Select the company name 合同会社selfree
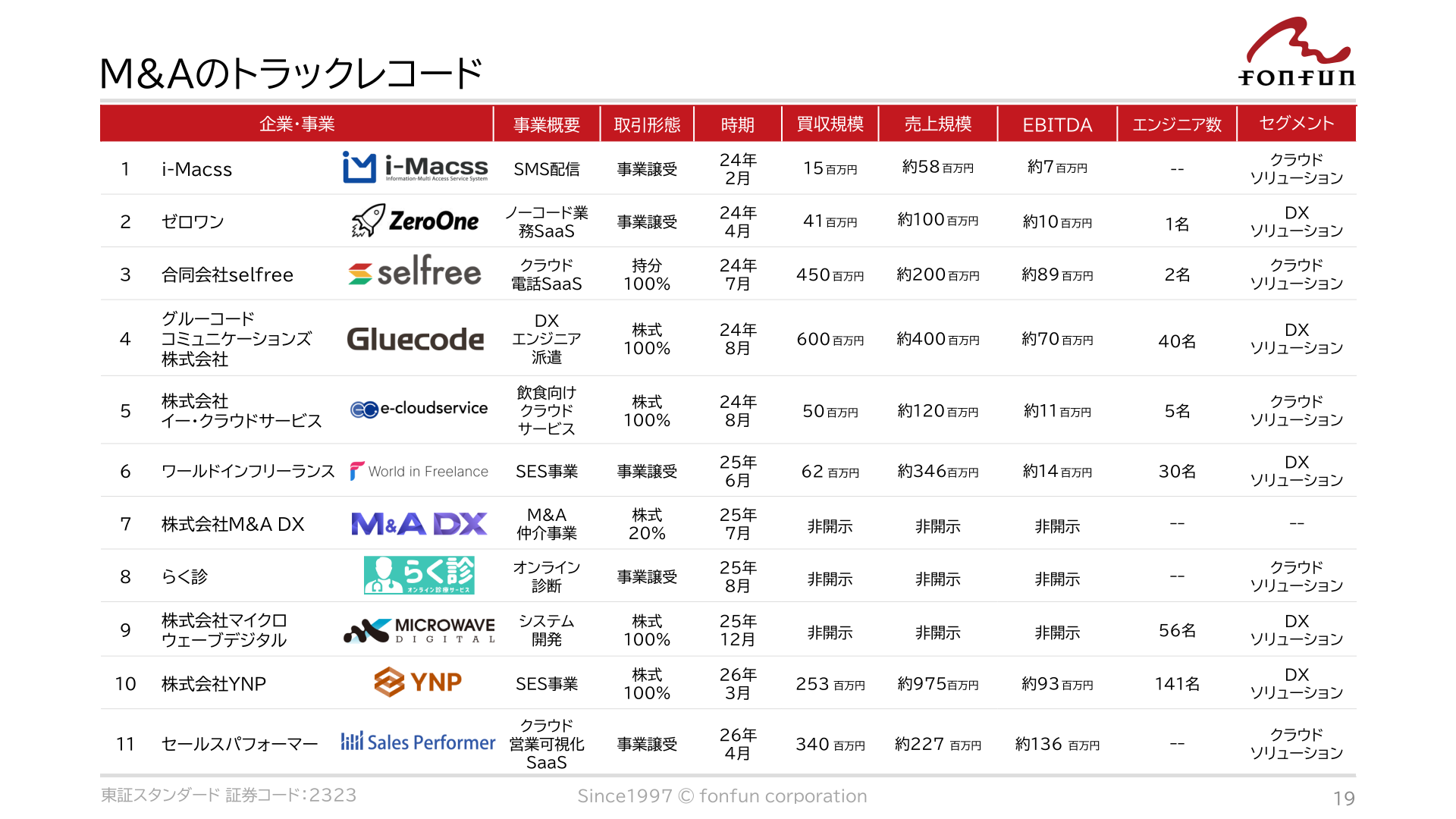1456x819 pixels. tap(227, 275)
